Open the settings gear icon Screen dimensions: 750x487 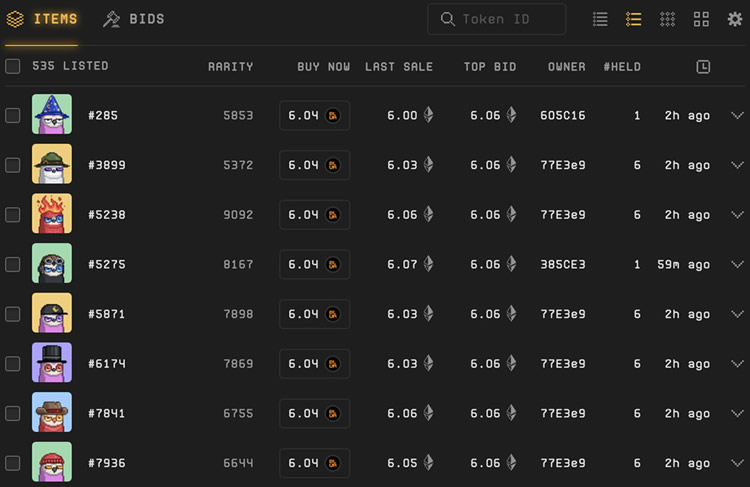(x=735, y=19)
